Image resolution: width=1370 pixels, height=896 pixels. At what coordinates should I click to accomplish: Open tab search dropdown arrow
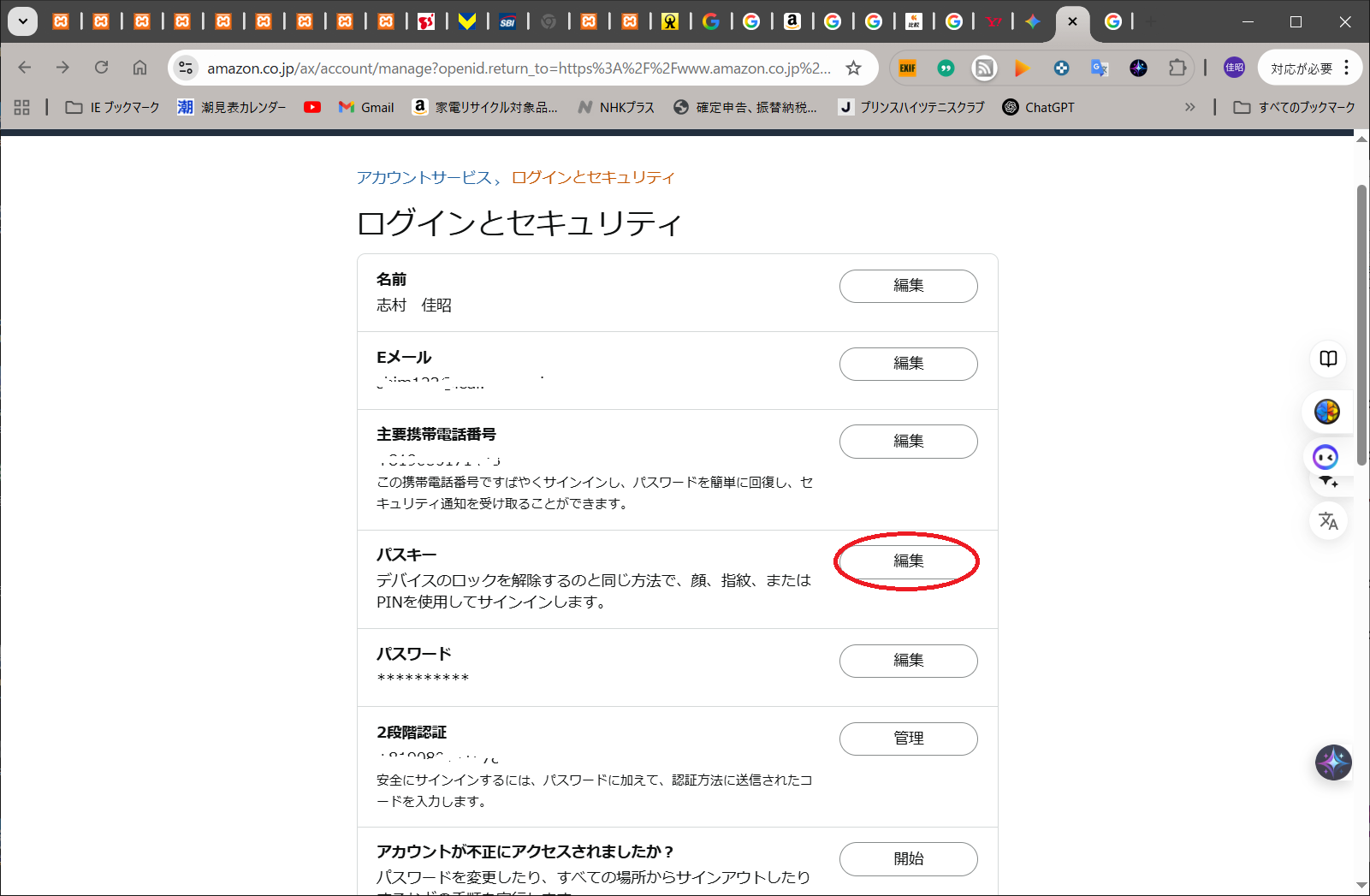point(22,21)
